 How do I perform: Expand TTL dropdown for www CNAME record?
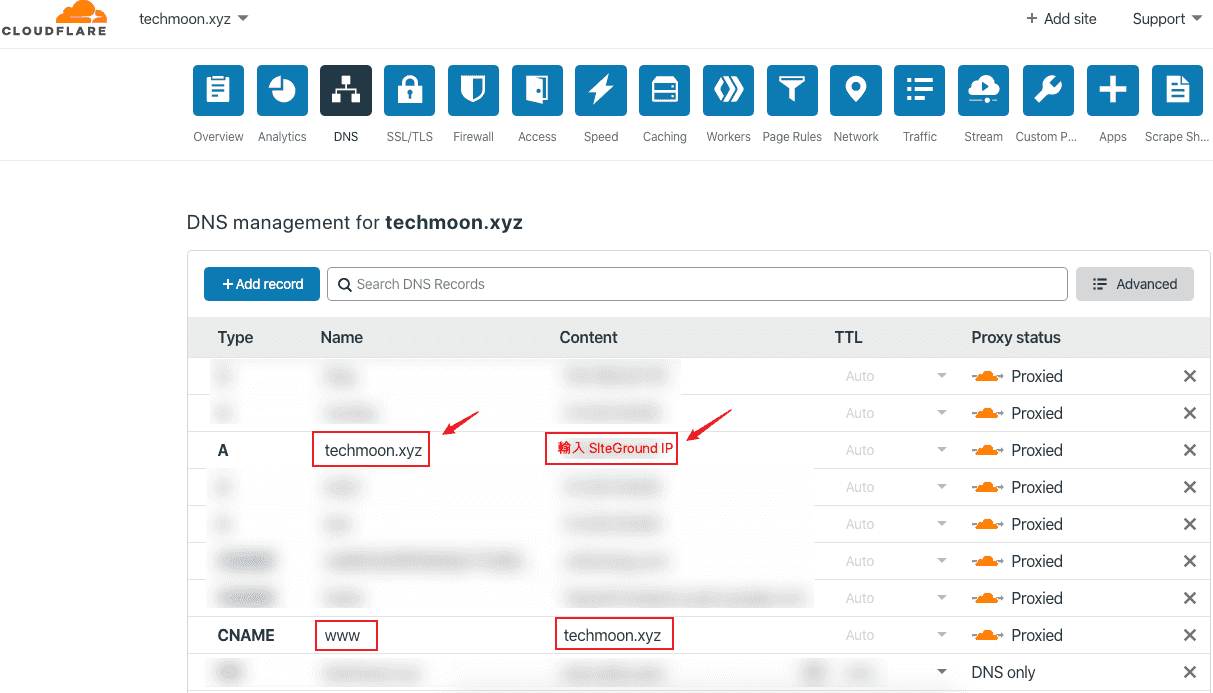pos(940,635)
